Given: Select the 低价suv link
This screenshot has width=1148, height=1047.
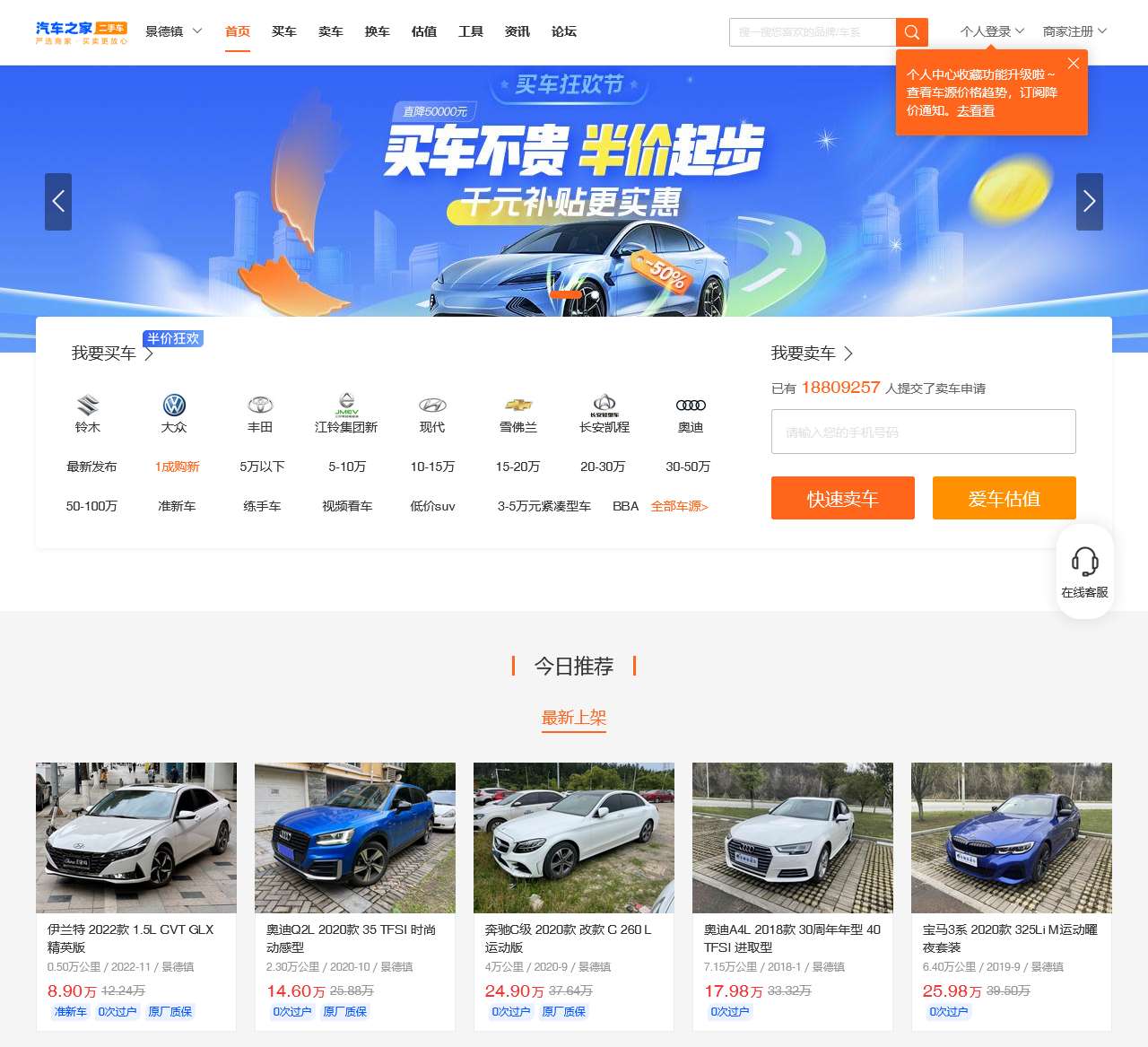Looking at the screenshot, I should tap(432, 506).
